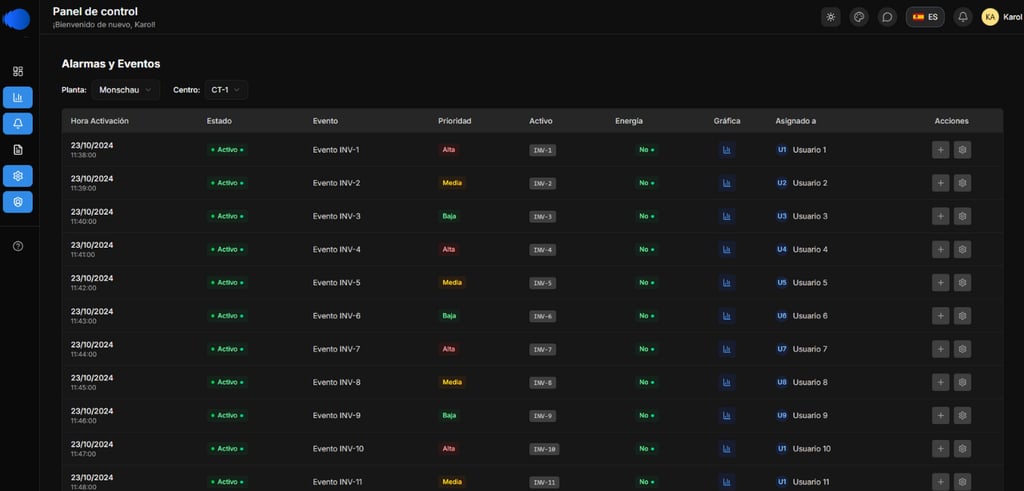
Task: Click the INV-4 asset chip
Action: tap(543, 249)
